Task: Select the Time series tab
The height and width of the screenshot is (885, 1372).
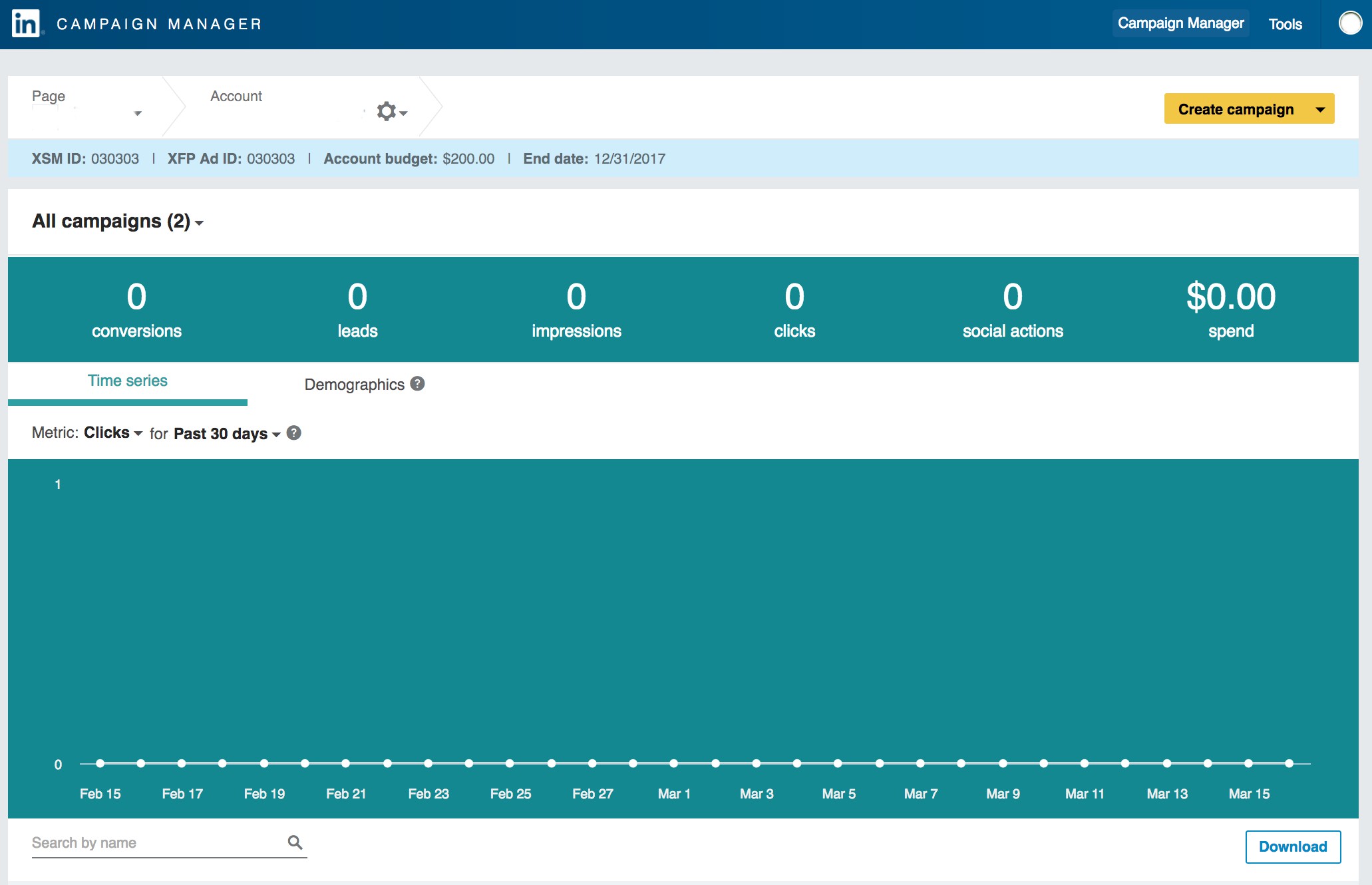Action: [127, 381]
